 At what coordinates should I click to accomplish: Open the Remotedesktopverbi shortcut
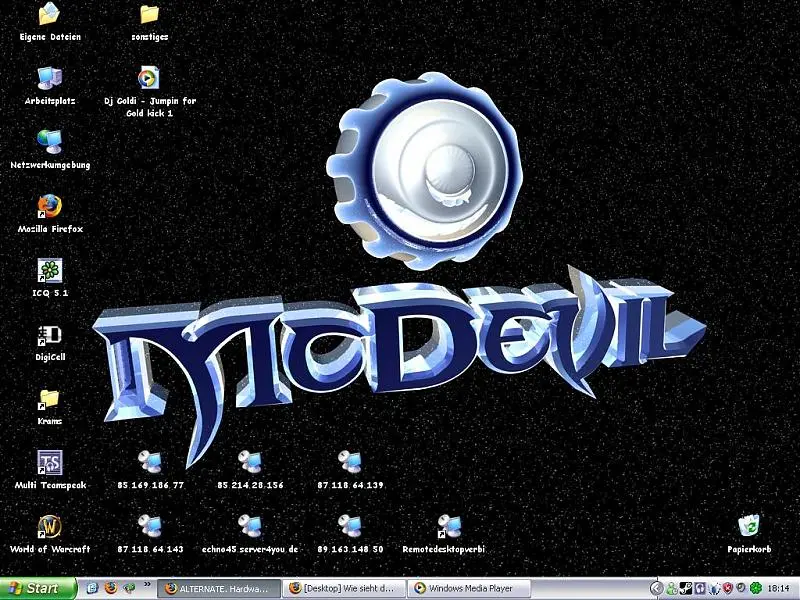tap(449, 527)
